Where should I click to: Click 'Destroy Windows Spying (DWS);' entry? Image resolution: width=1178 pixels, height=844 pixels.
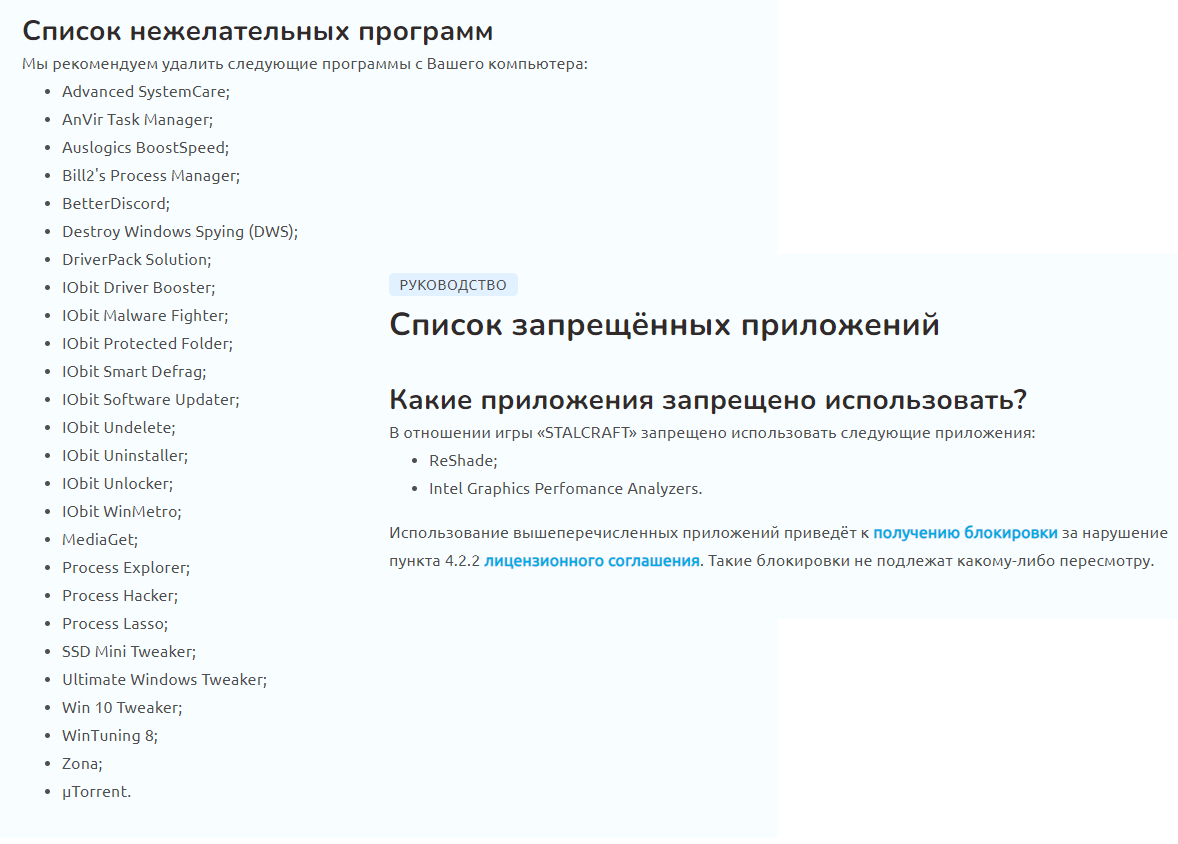[180, 231]
